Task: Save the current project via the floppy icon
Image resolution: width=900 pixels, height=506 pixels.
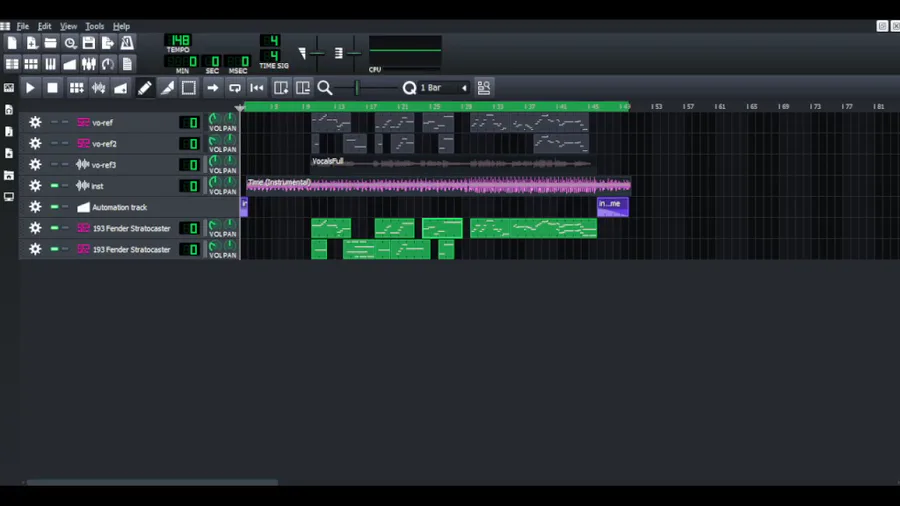Action: [89, 43]
